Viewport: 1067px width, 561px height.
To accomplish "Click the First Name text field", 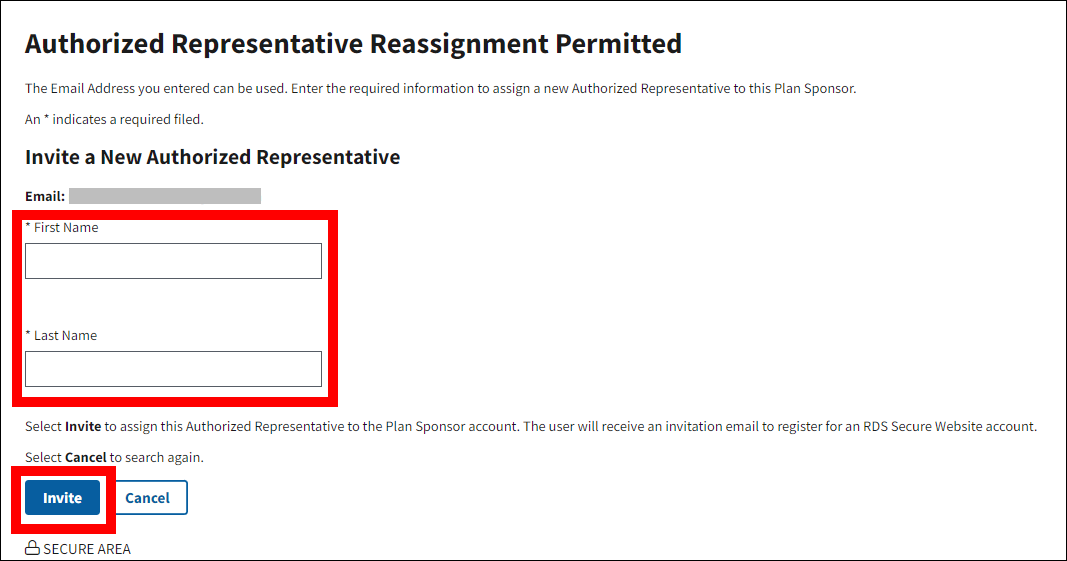I will (x=173, y=261).
